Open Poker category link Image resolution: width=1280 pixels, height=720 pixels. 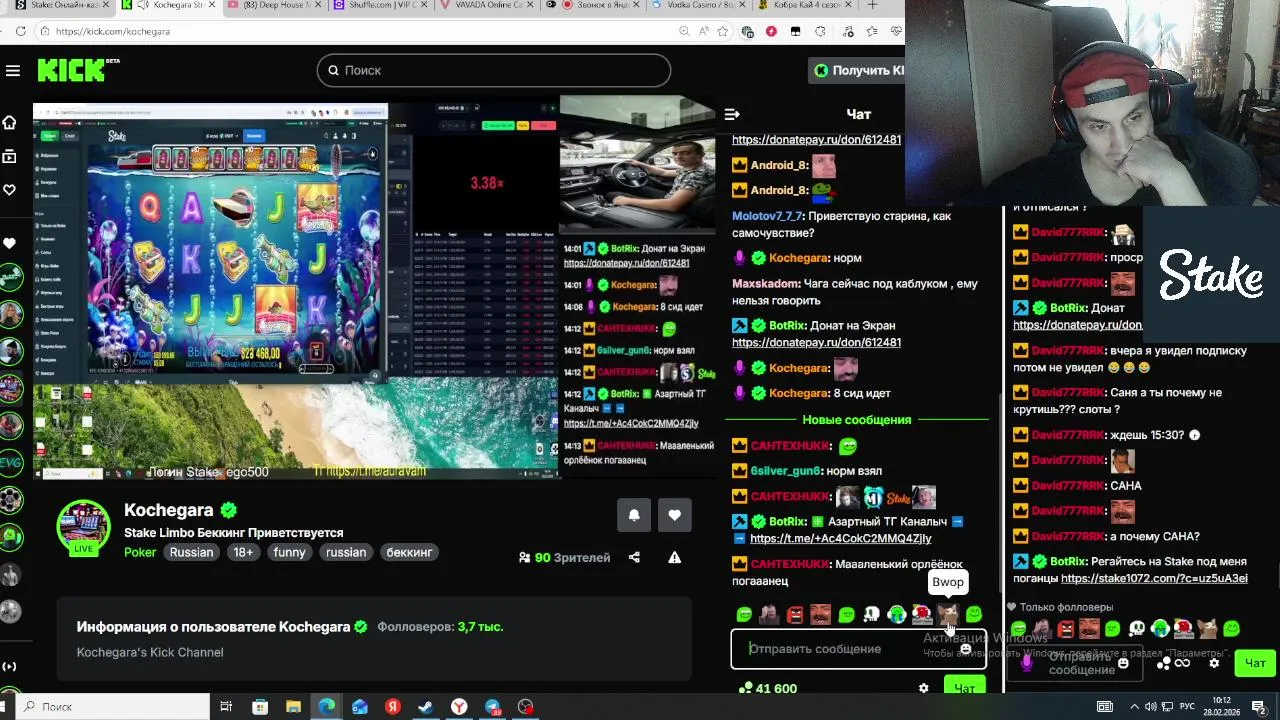coord(140,552)
